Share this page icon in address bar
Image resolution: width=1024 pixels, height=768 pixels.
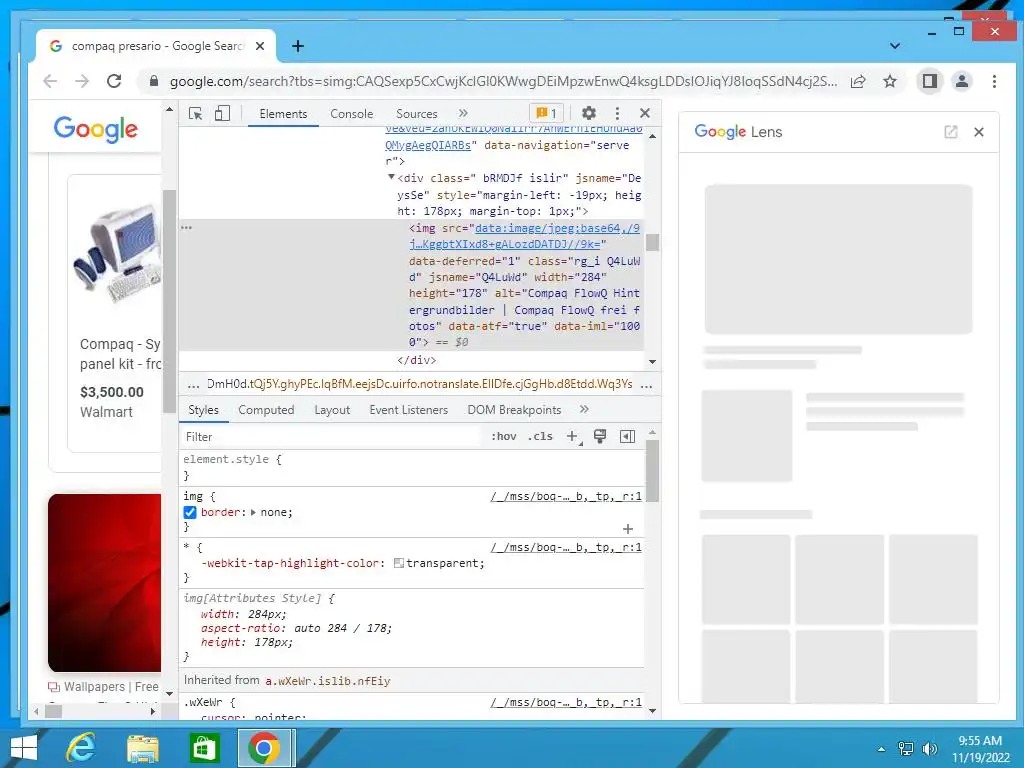click(x=858, y=81)
